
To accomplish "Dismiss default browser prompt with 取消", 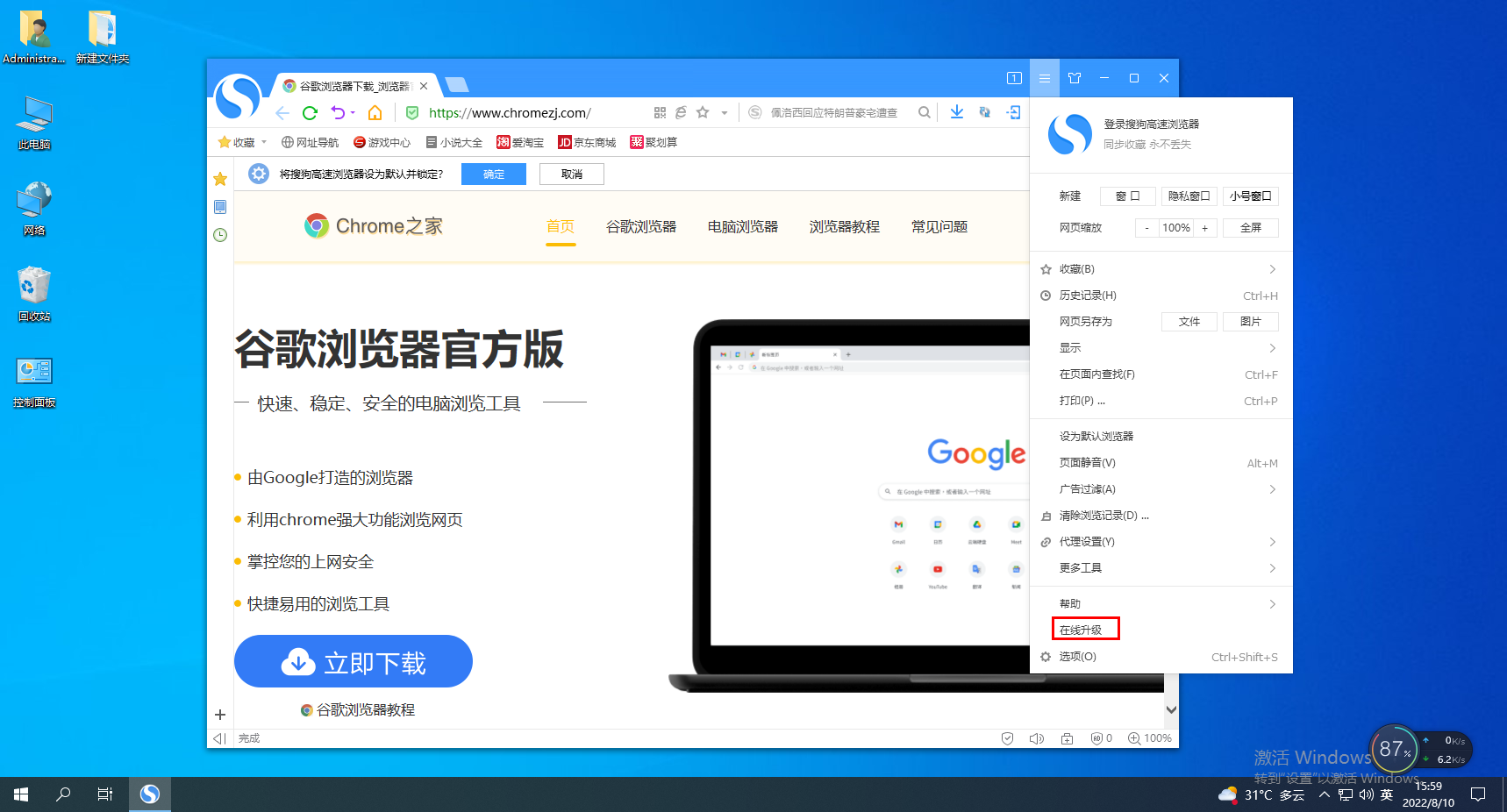I will (572, 174).
